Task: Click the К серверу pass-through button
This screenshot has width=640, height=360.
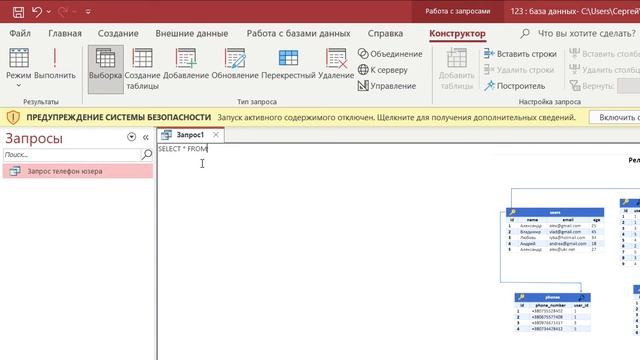Action: pos(382,70)
